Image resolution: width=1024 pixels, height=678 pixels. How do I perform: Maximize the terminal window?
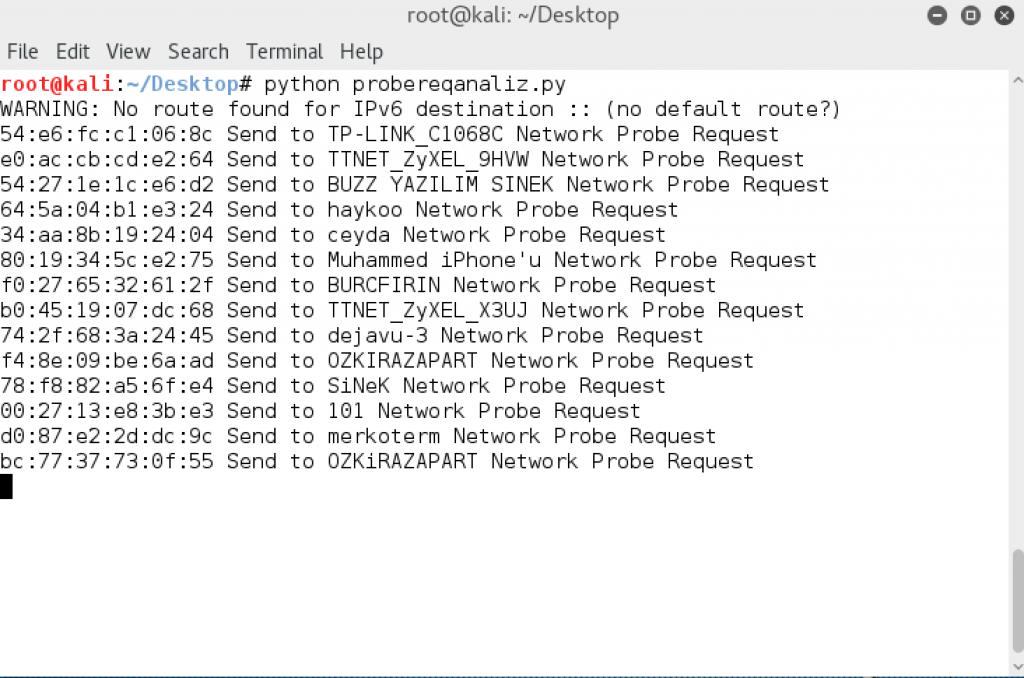(969, 16)
